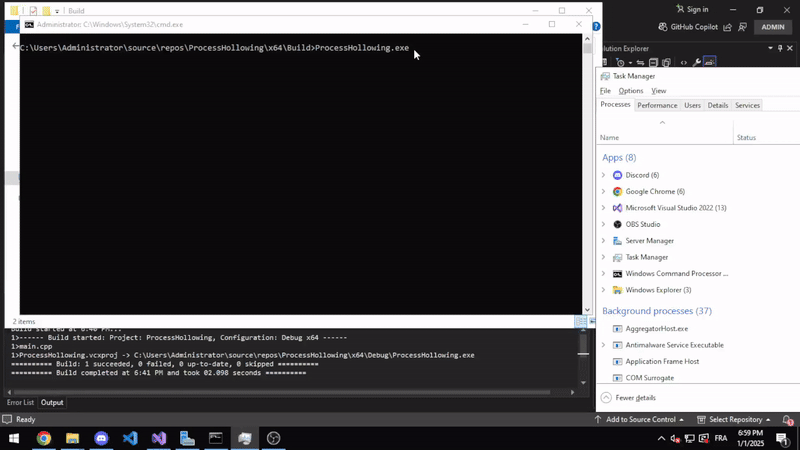Expand Windows Command Processor entry
The image size is (800, 450).
click(604, 273)
